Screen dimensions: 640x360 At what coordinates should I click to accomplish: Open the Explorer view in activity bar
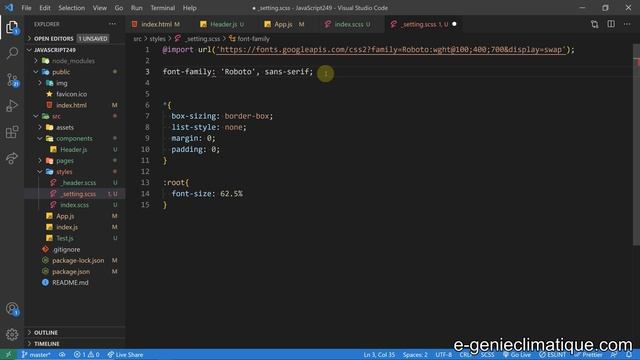[x=12, y=27]
